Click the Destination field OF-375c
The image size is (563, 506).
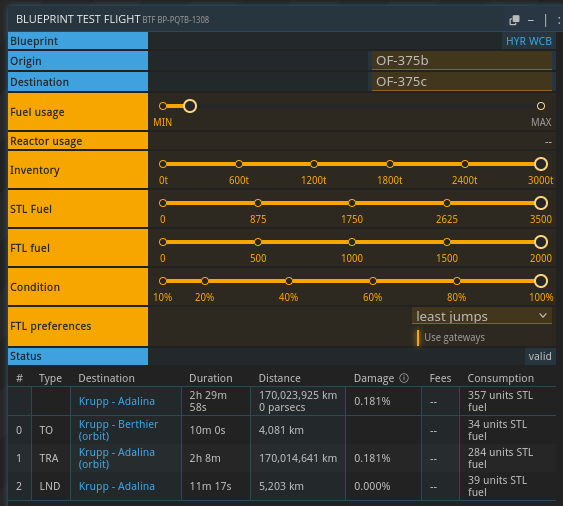462,82
